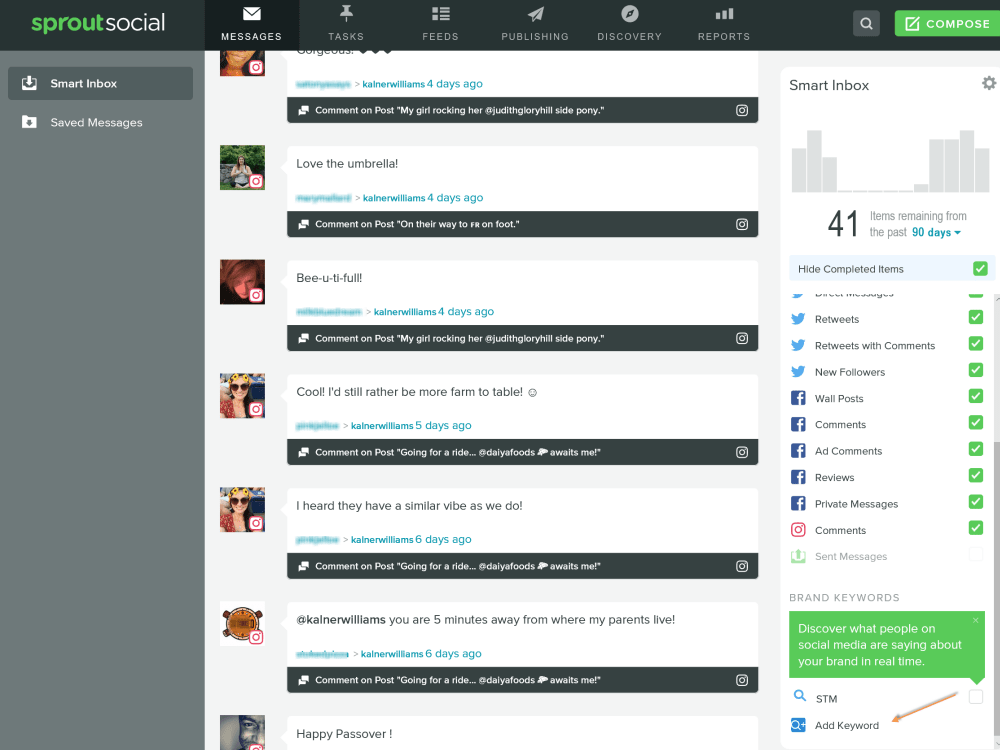Switch to the Reports tab
This screenshot has width=1000, height=750.
[724, 24]
